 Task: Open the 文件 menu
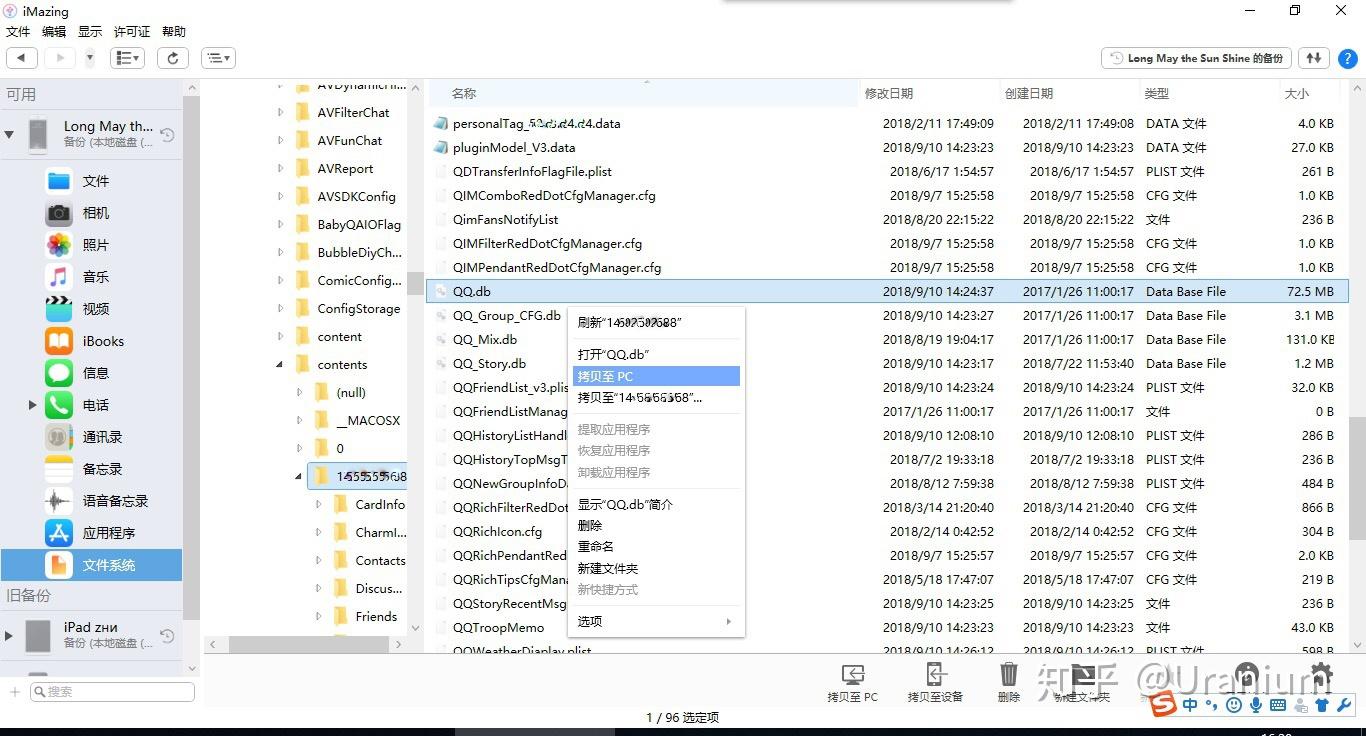pyautogui.click(x=18, y=32)
